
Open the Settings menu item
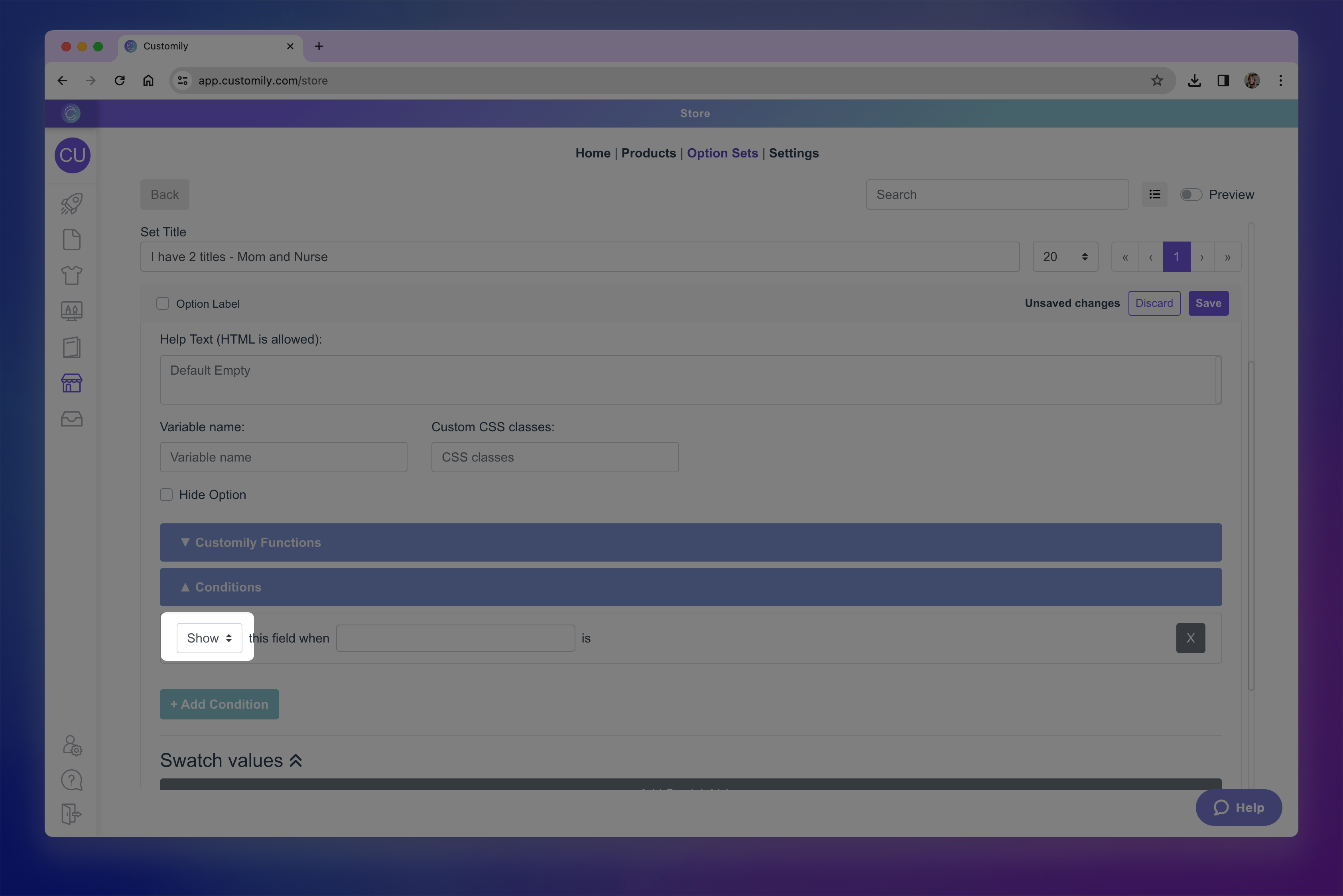tap(793, 153)
